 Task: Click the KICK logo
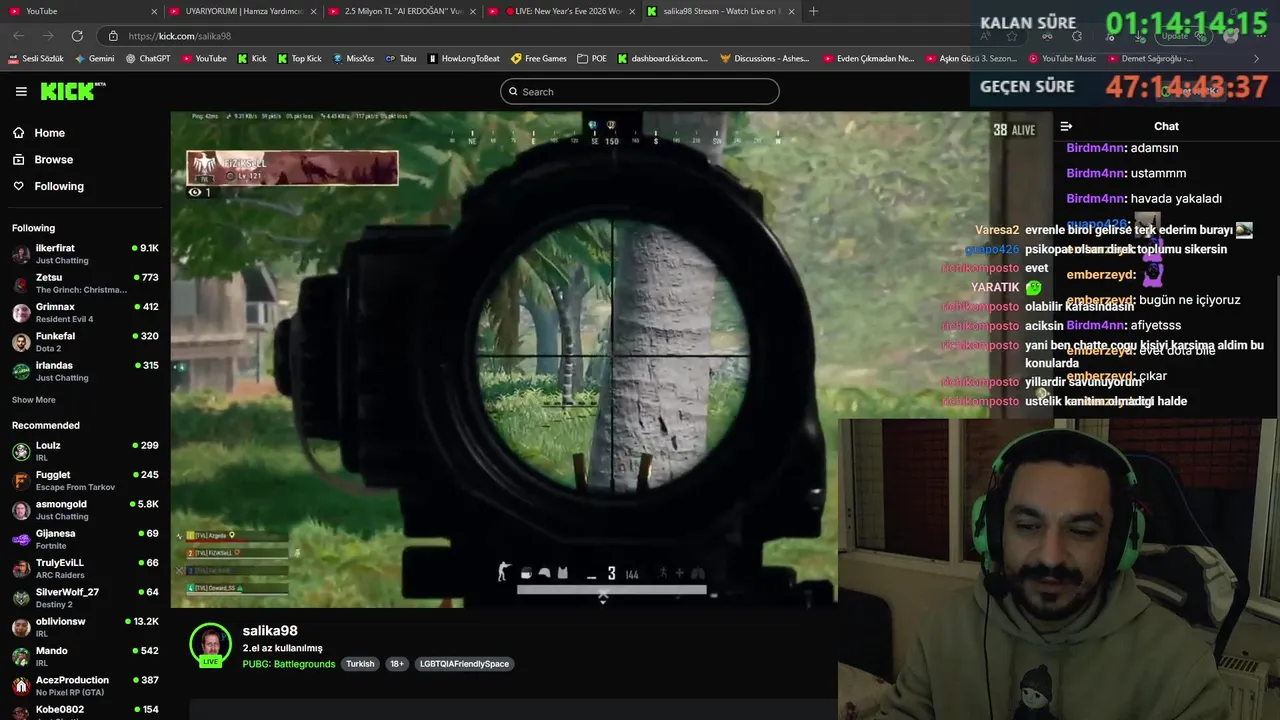[x=72, y=91]
